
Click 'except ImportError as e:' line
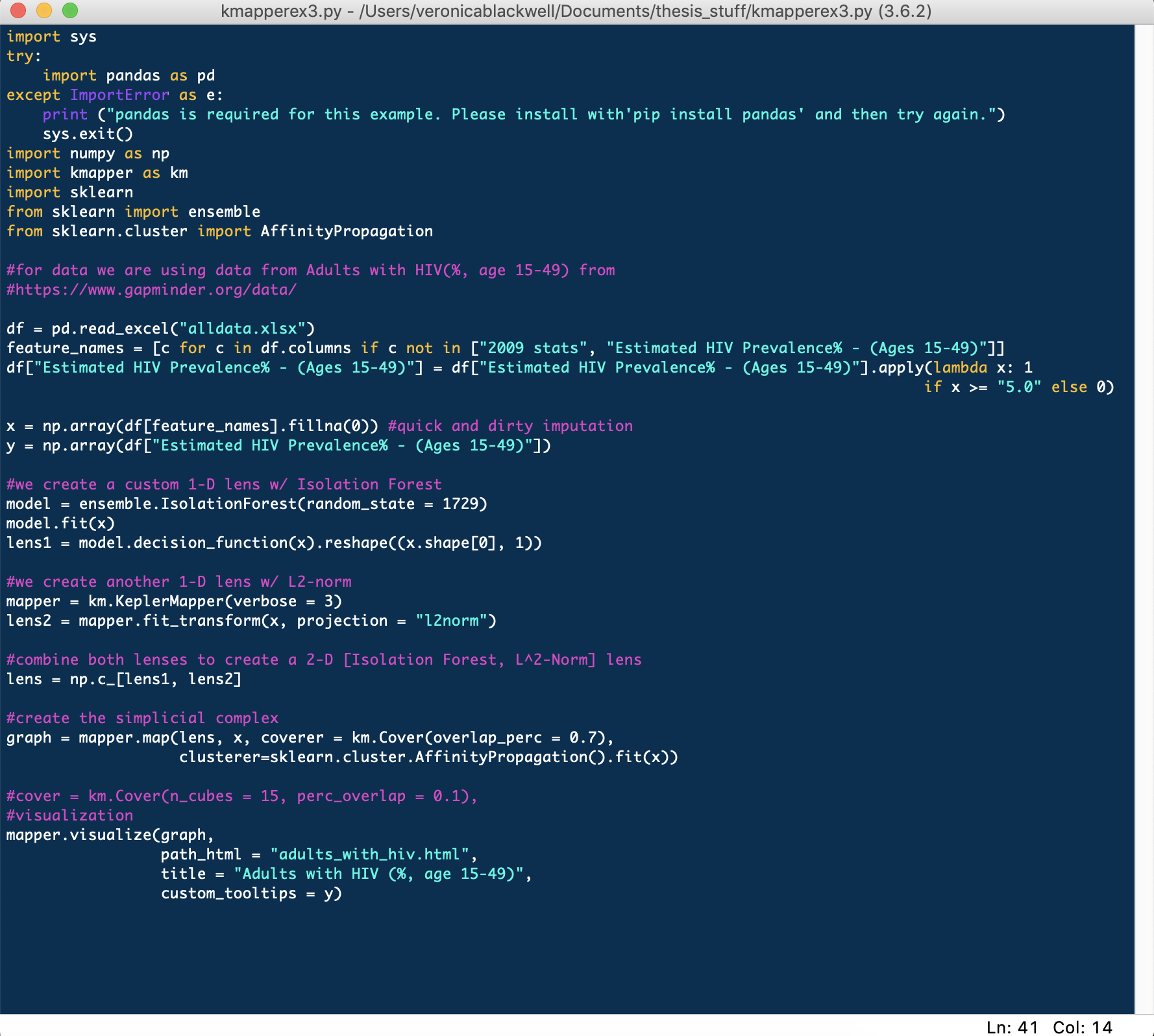[x=114, y=95]
